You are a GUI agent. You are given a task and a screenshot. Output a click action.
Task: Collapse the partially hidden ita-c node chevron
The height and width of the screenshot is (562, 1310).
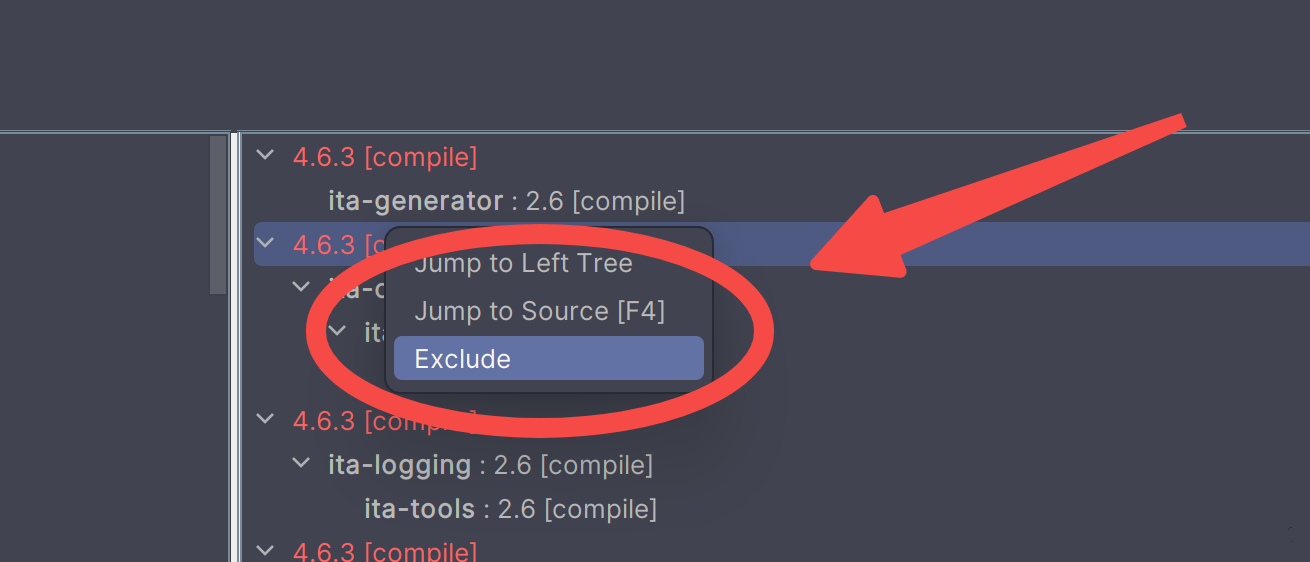tap(301, 288)
